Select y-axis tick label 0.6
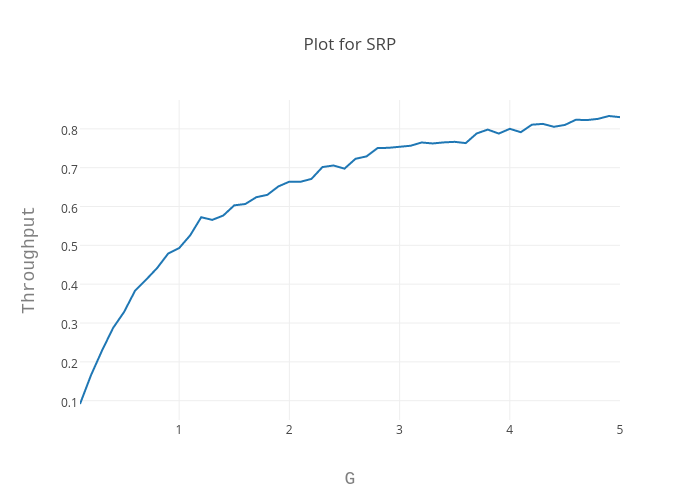Image resolution: width=700 pixels, height=500 pixels. [69, 208]
